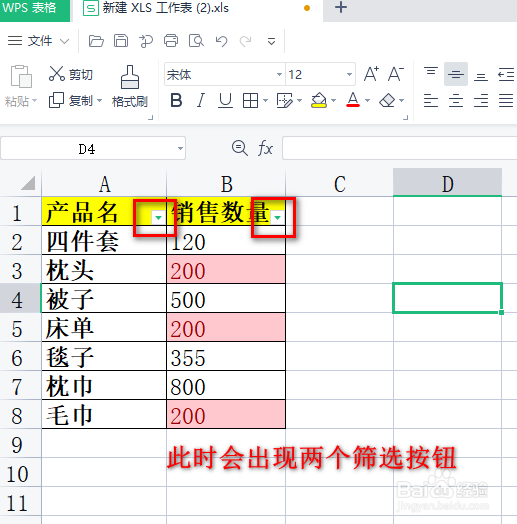Activate the 格式刷 format painter
The width and height of the screenshot is (517, 524).
(130, 86)
